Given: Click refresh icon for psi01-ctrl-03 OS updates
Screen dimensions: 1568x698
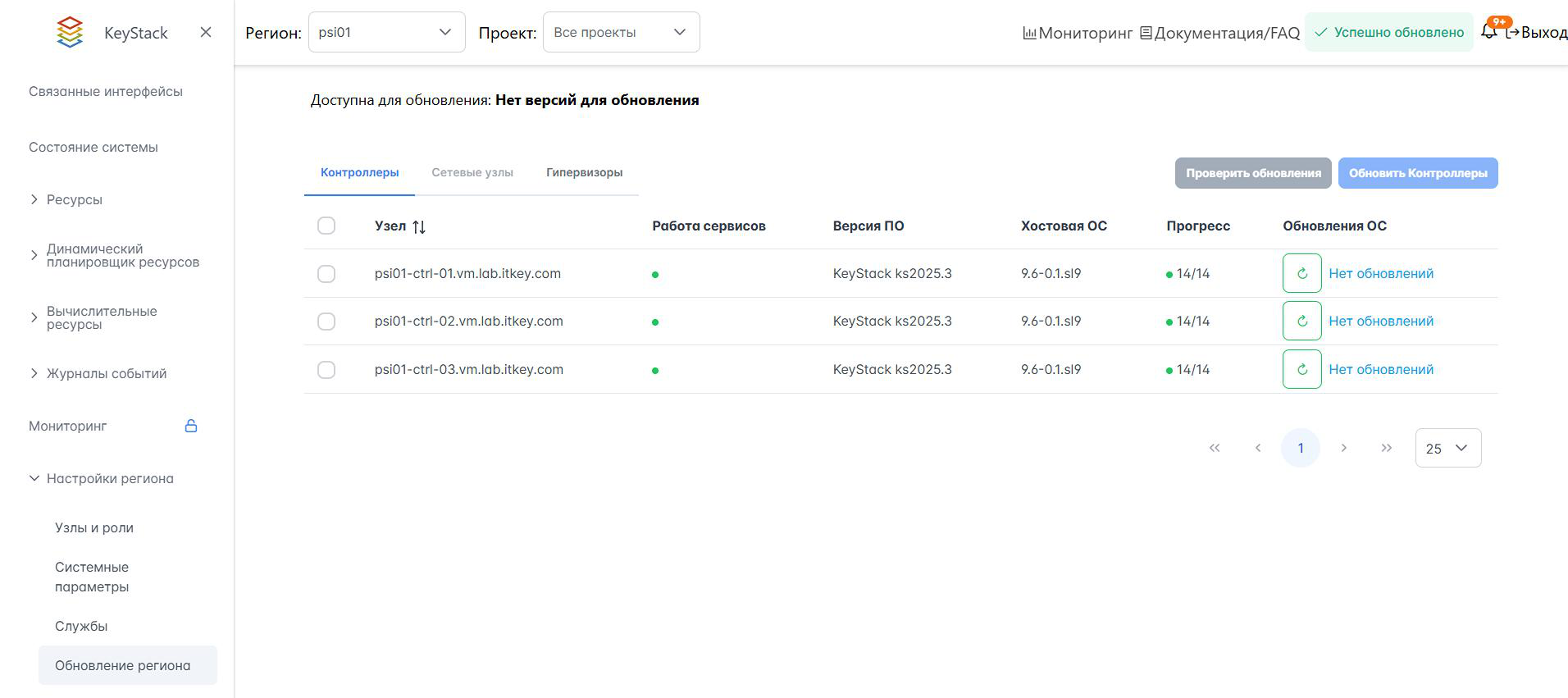Looking at the screenshot, I should [1301, 369].
